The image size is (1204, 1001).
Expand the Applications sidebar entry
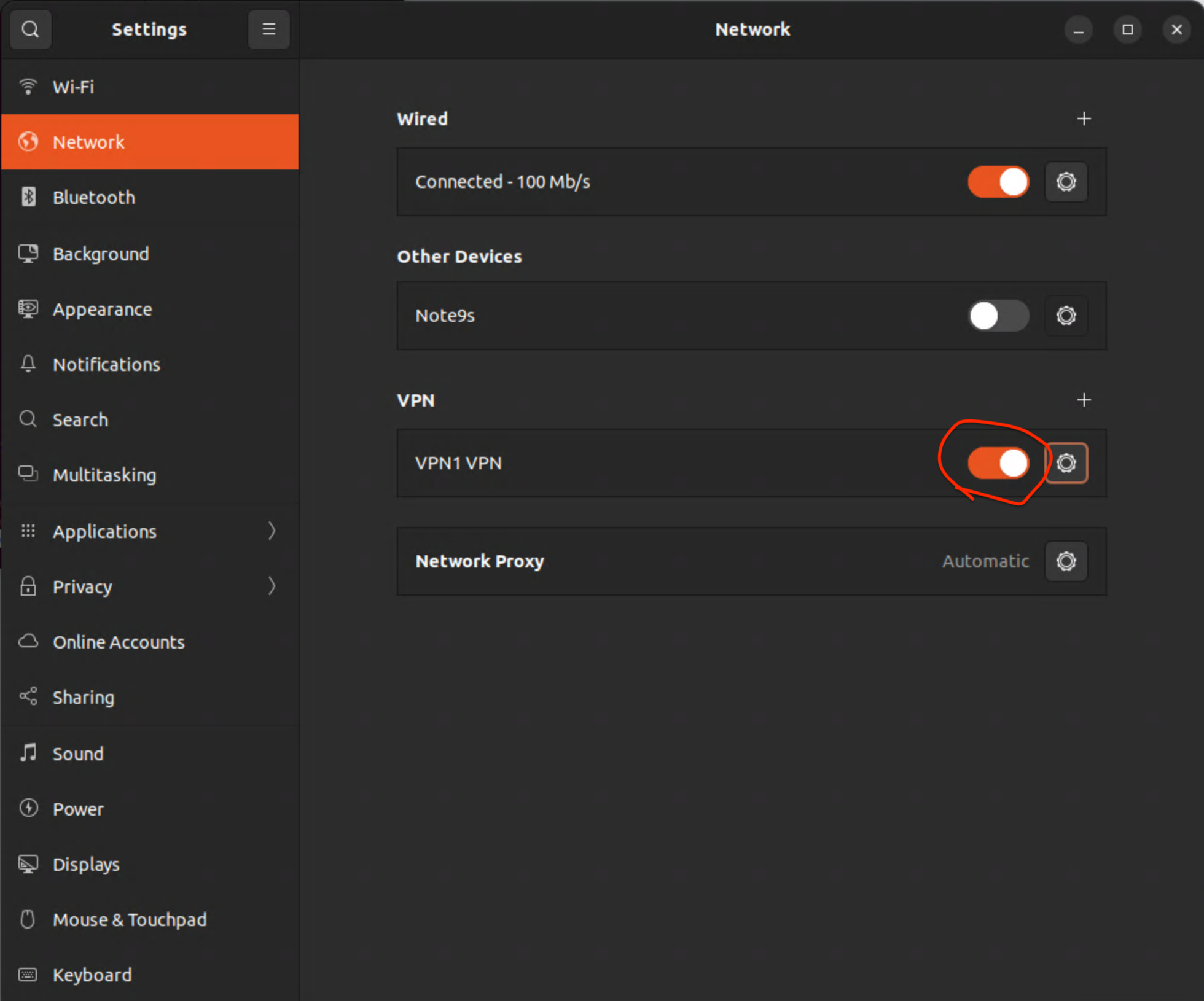(x=149, y=531)
